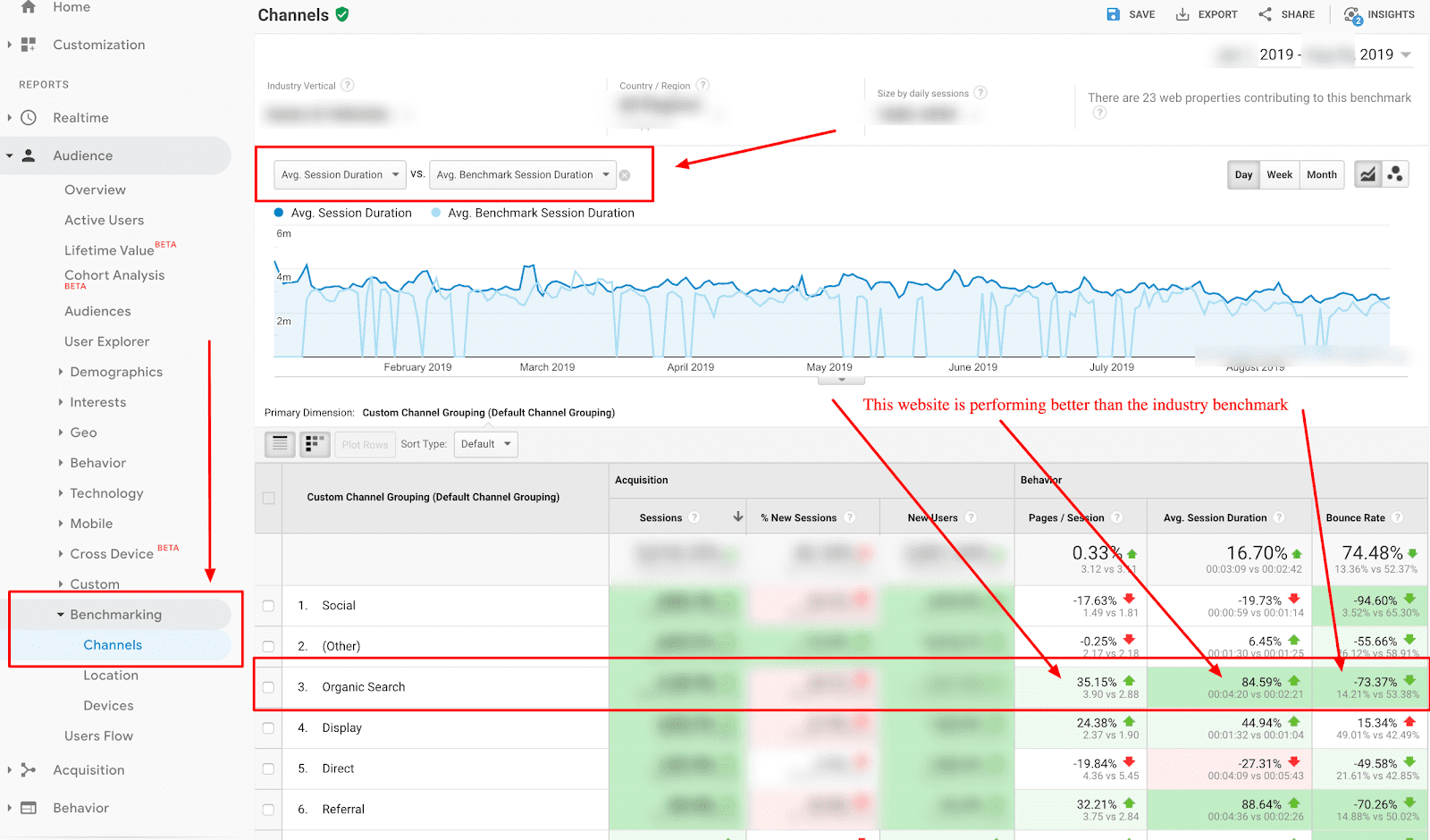1430x840 pixels.
Task: Switch to motion chart icon
Action: point(1395,174)
